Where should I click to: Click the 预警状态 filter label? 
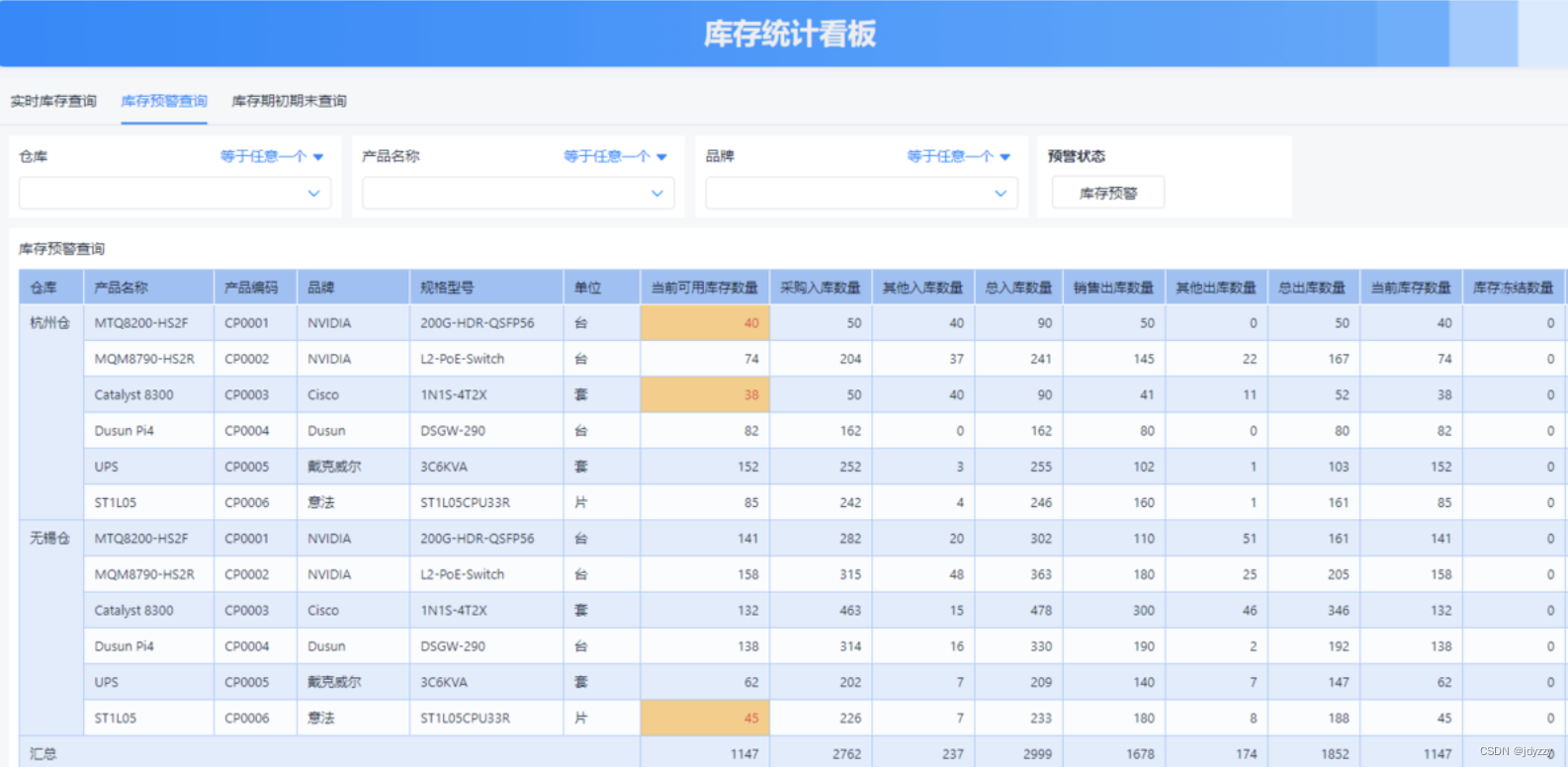tap(1077, 156)
